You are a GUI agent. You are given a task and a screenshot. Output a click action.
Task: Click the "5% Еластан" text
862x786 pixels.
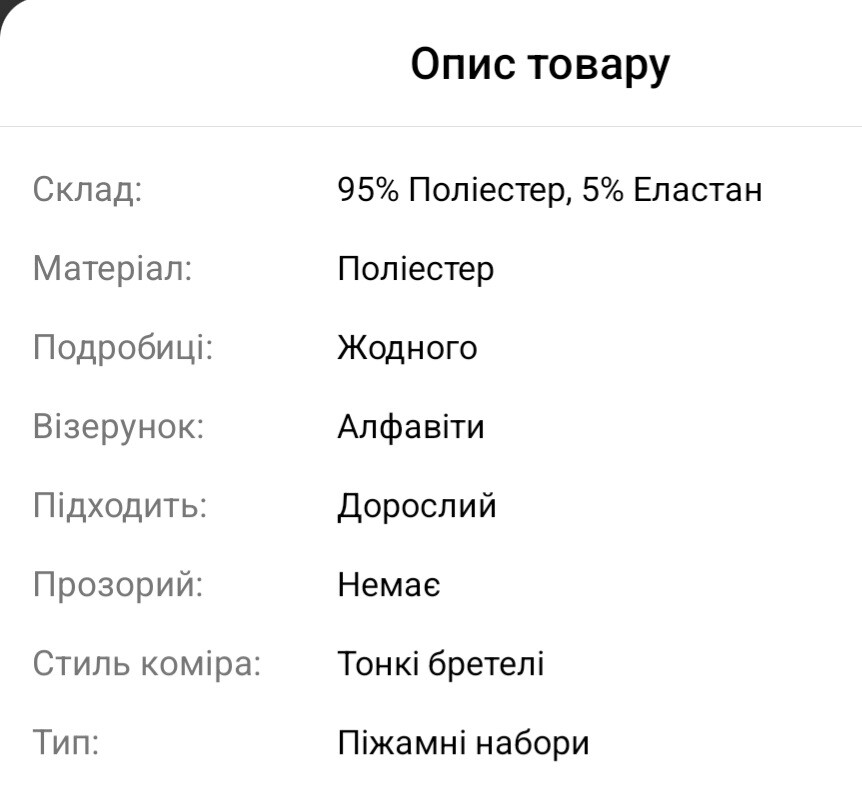pyautogui.click(x=672, y=189)
